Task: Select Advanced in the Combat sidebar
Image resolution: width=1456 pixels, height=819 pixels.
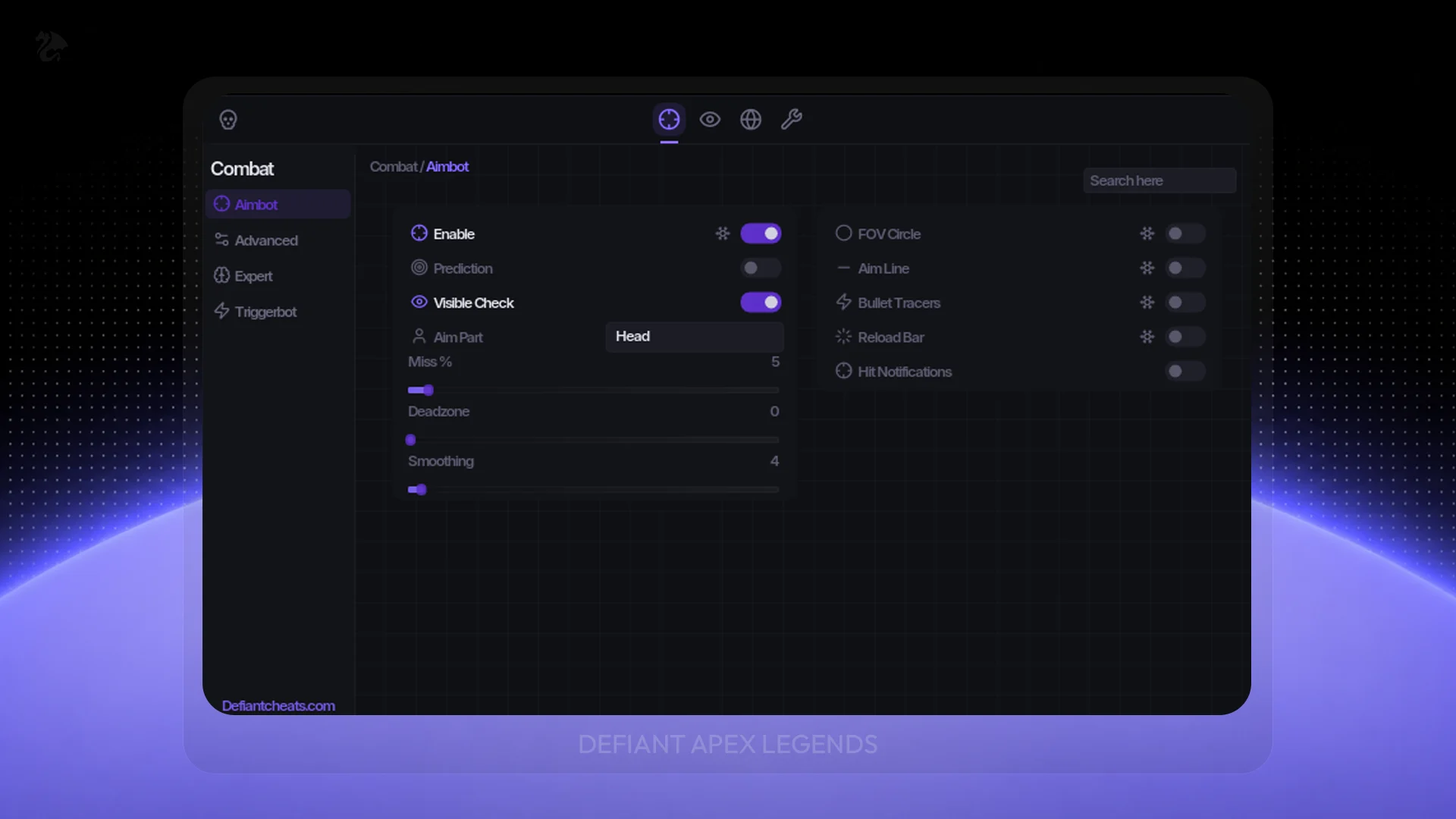Action: 278,240
